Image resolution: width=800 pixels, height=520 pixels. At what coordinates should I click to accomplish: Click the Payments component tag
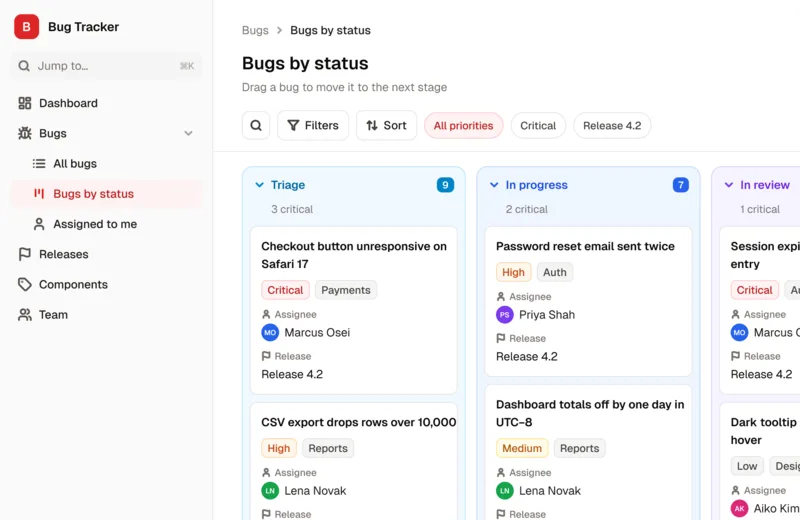(x=346, y=290)
